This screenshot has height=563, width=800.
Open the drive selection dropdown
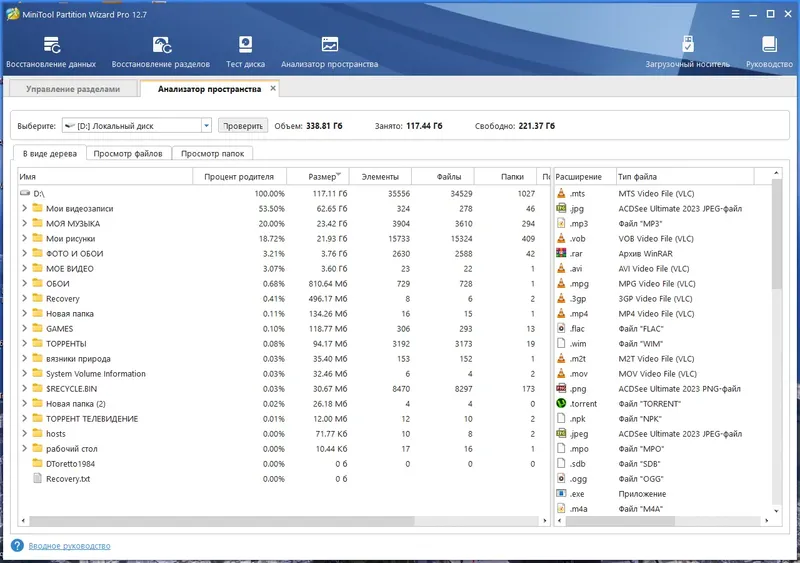click(x=206, y=126)
